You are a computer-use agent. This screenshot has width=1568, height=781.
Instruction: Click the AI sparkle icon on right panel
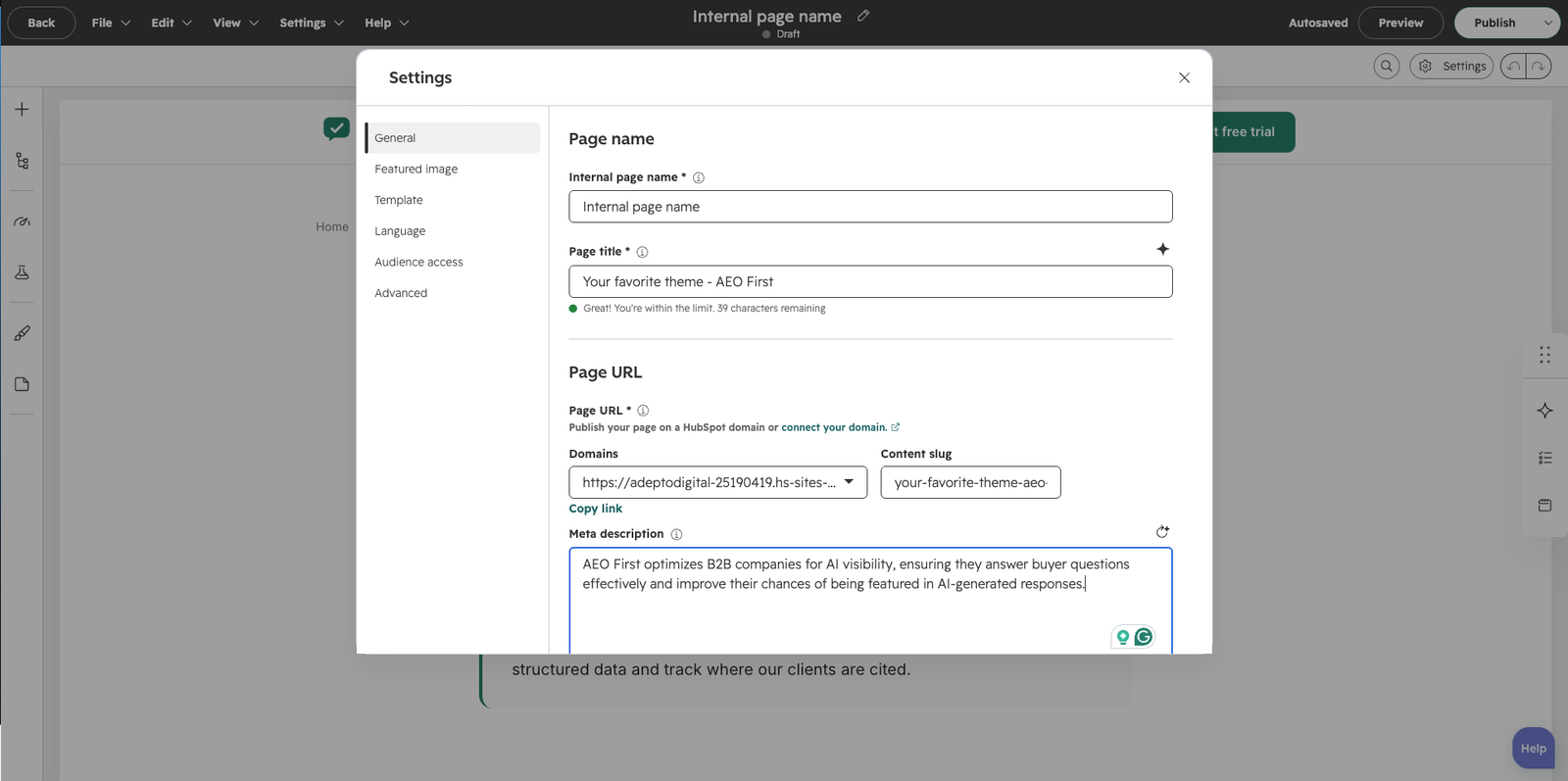1544,411
